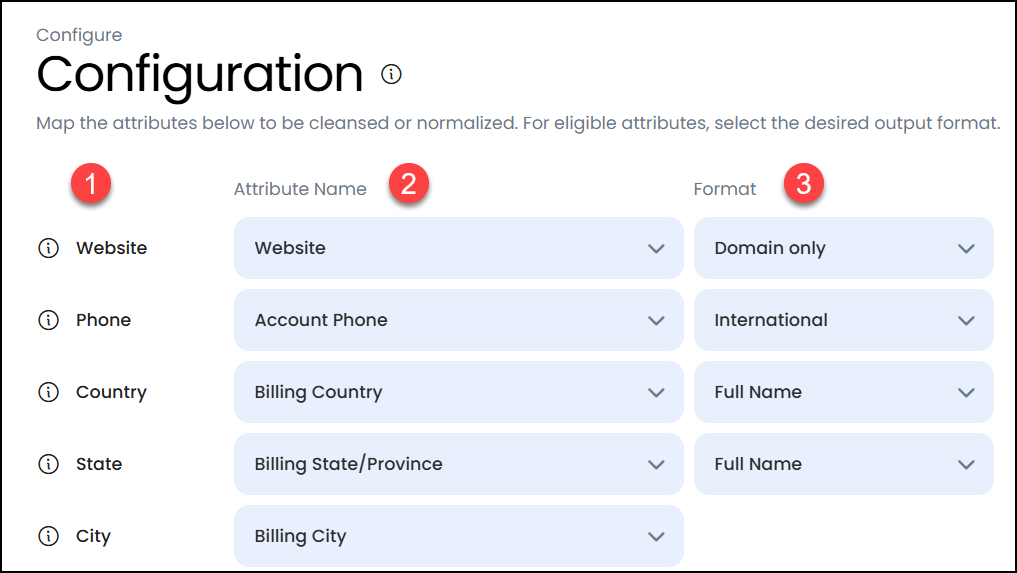Screen dimensions: 1017x573
Task: Click the red number 1 marker
Action: [91, 184]
